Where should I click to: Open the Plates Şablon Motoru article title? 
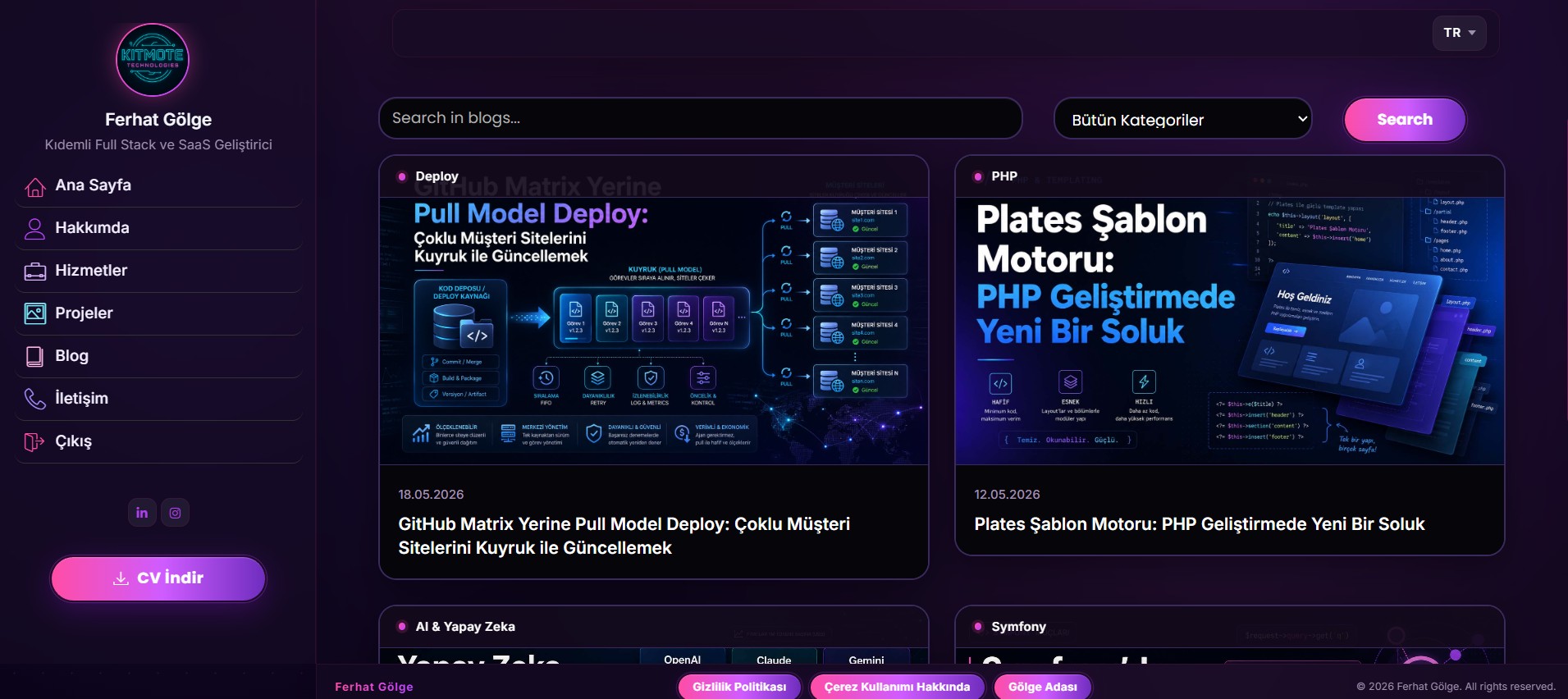click(x=1200, y=524)
